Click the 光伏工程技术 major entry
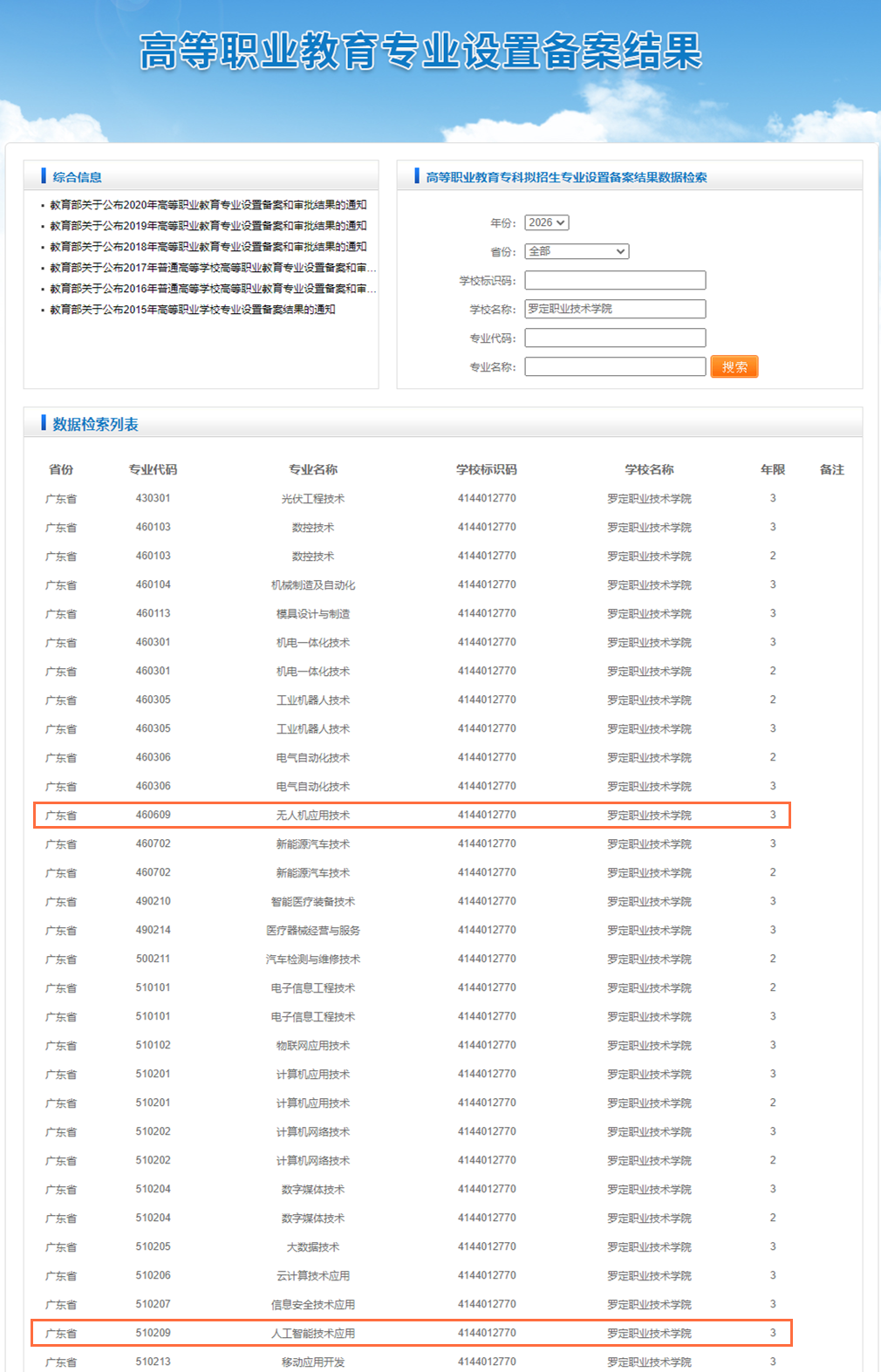Screen dimensions: 881x1372 313,499
